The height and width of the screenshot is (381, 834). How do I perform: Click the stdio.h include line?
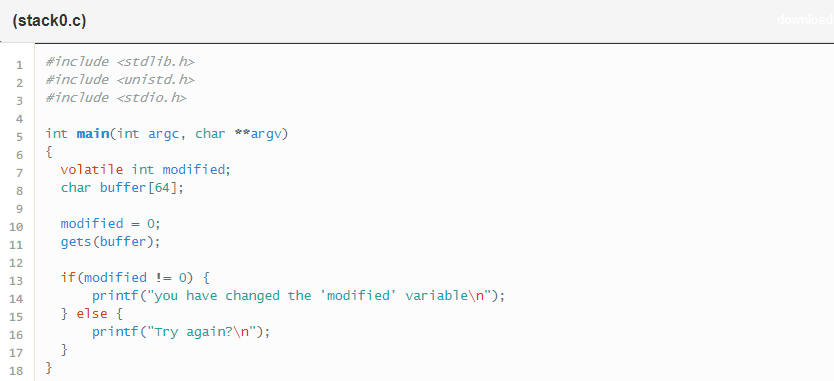coord(116,98)
